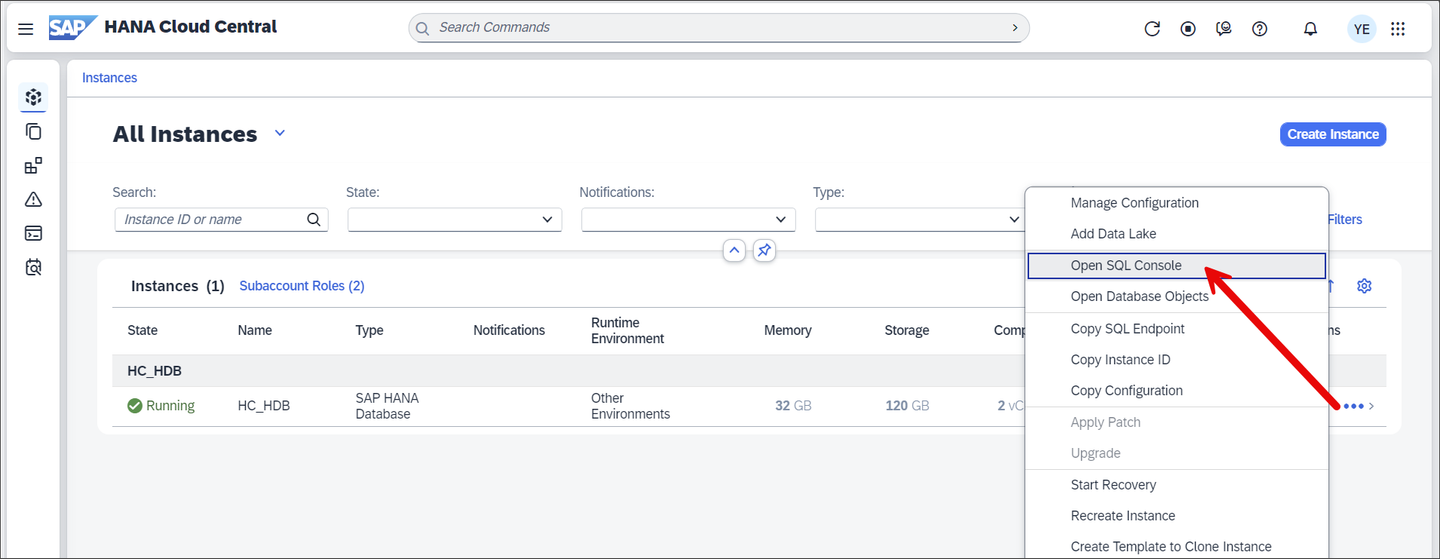Click the 120 GB storage value
Screen dimensions: 1440x559
pyautogui.click(x=907, y=406)
